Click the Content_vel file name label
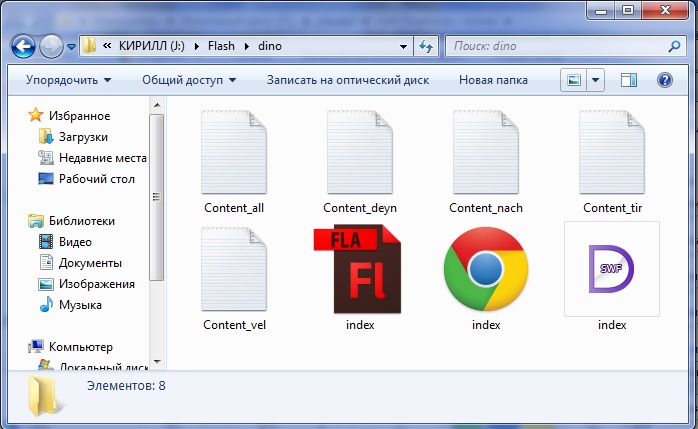 point(234,325)
